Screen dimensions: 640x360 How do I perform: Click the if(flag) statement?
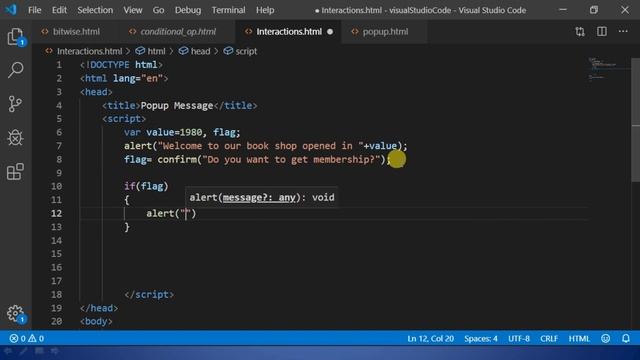point(146,186)
